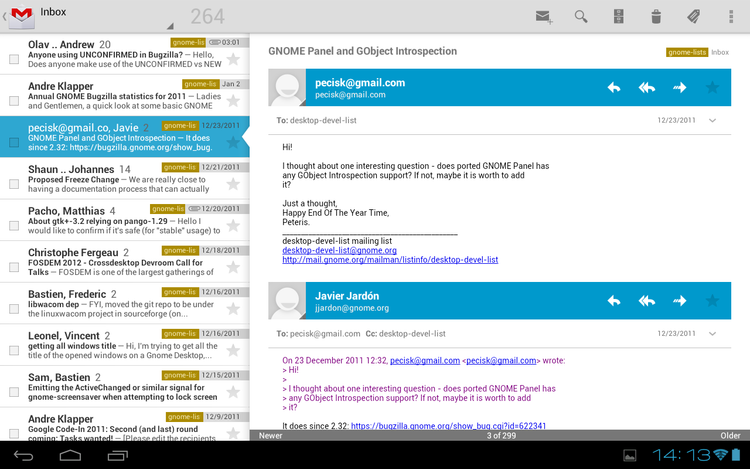
Task: Expand Javier Jardón message header details
Action: 712,332
